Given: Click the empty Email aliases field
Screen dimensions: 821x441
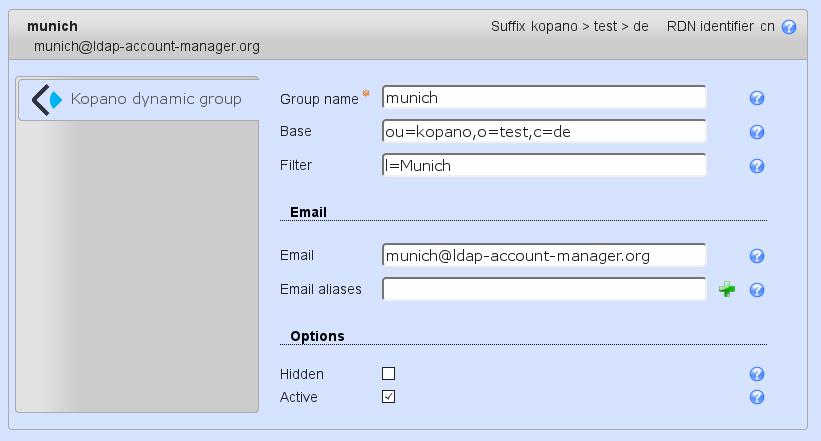Looking at the screenshot, I should pyautogui.click(x=544, y=290).
